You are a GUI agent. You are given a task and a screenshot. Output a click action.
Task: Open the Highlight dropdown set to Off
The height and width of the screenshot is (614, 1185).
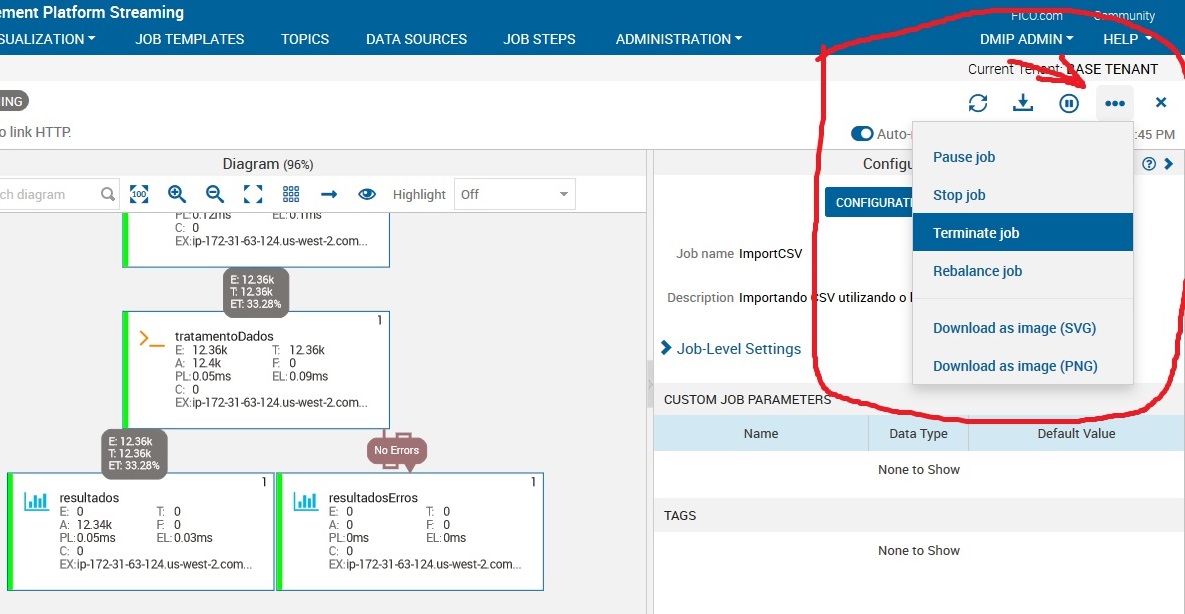point(514,194)
